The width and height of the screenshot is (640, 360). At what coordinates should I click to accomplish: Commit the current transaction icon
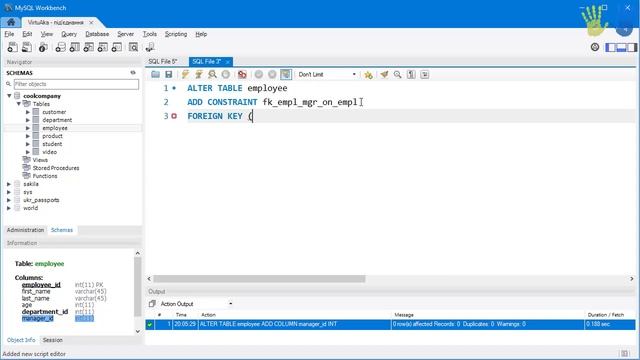point(259,74)
